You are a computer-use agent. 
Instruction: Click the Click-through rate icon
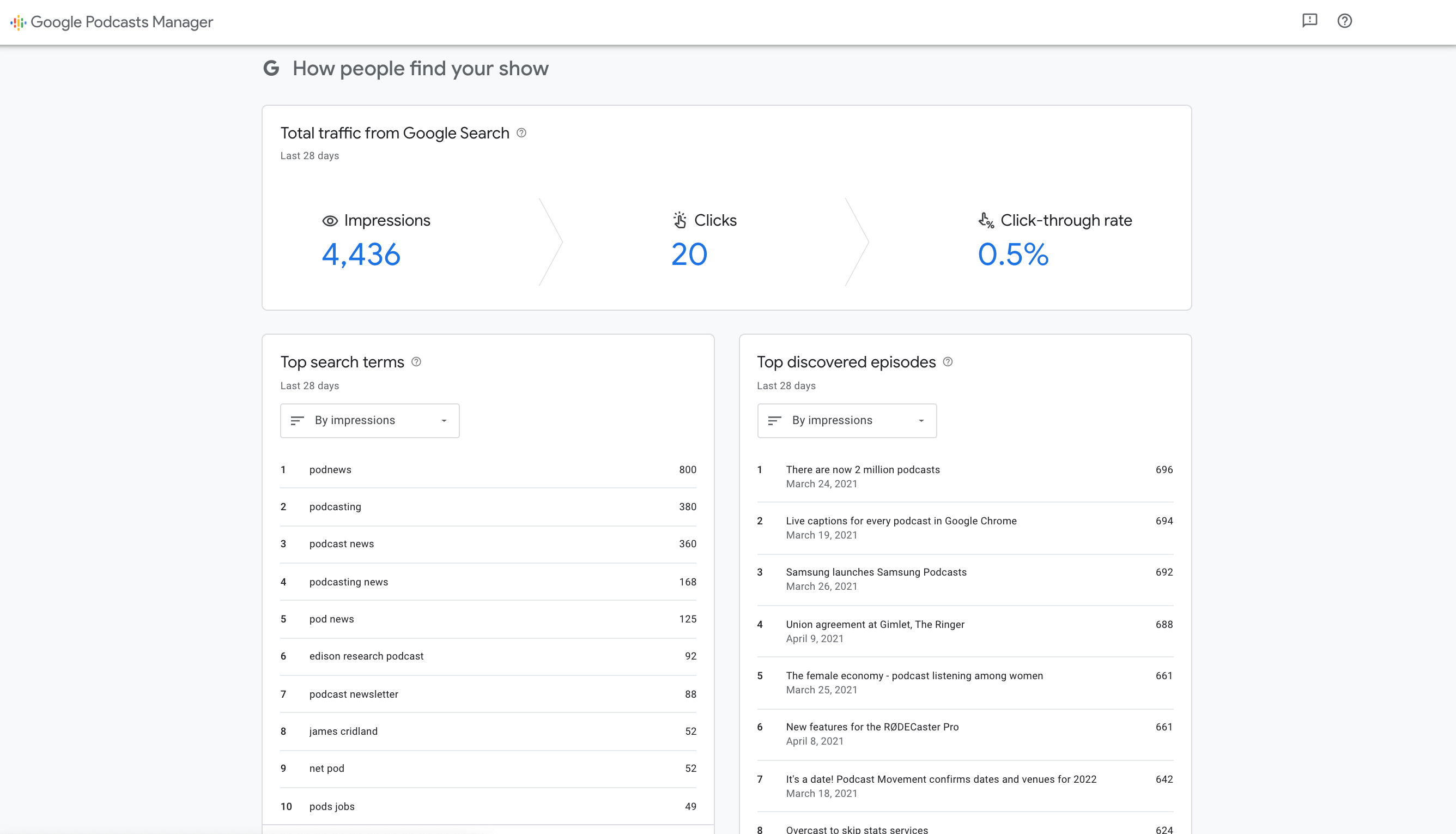(985, 221)
